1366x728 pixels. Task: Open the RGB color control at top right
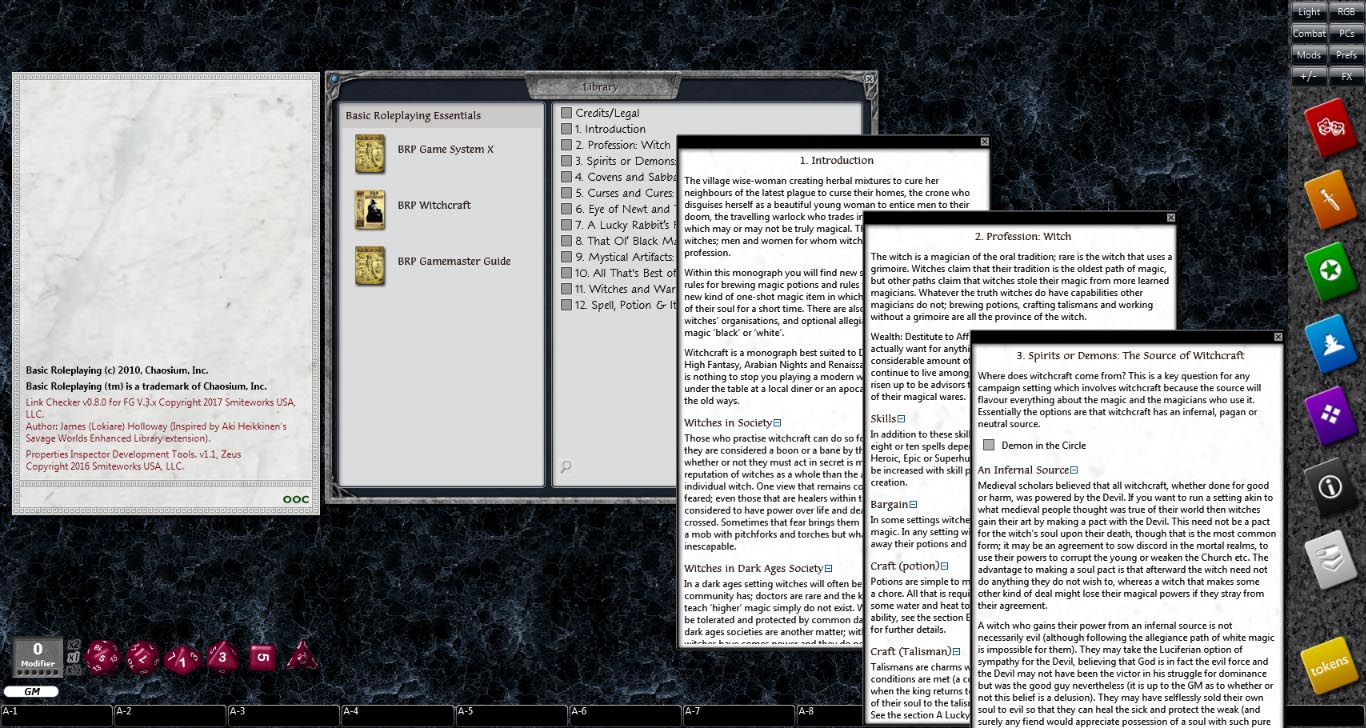point(1348,11)
